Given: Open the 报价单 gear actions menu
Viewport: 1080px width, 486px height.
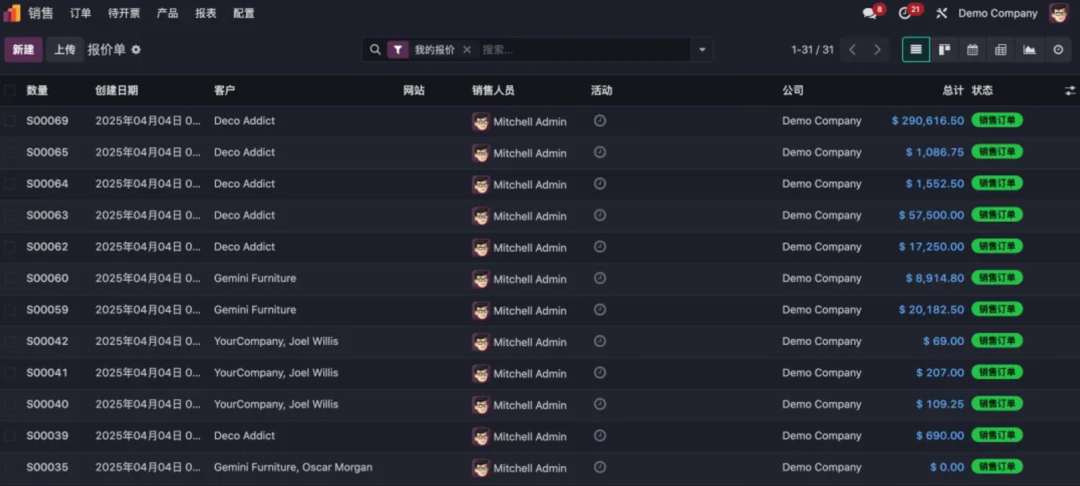Looking at the screenshot, I should pyautogui.click(x=136, y=50).
